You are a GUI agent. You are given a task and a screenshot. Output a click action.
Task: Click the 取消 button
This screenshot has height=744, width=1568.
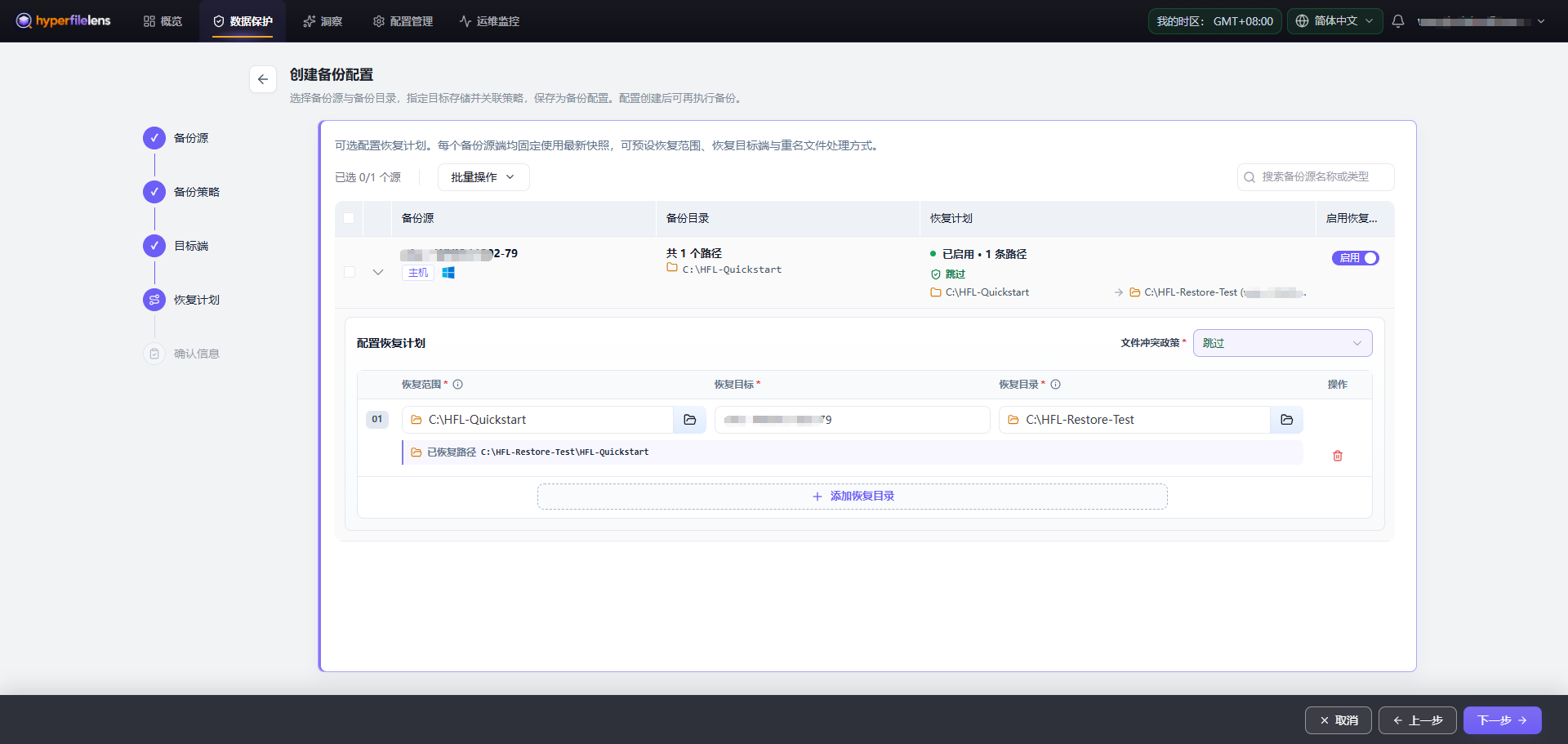[x=1339, y=720]
